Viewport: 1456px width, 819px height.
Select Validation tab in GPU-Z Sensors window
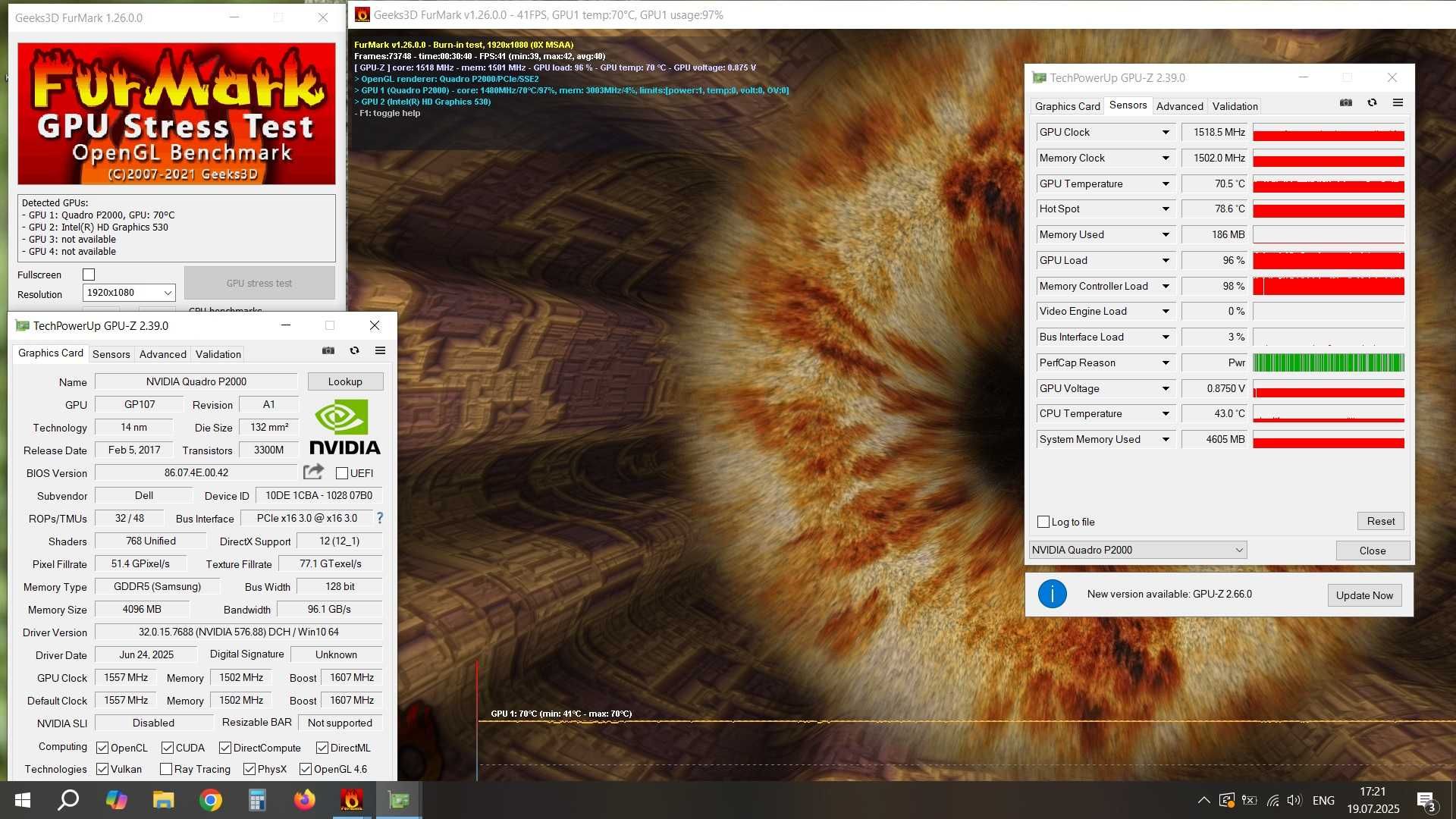click(x=1235, y=106)
